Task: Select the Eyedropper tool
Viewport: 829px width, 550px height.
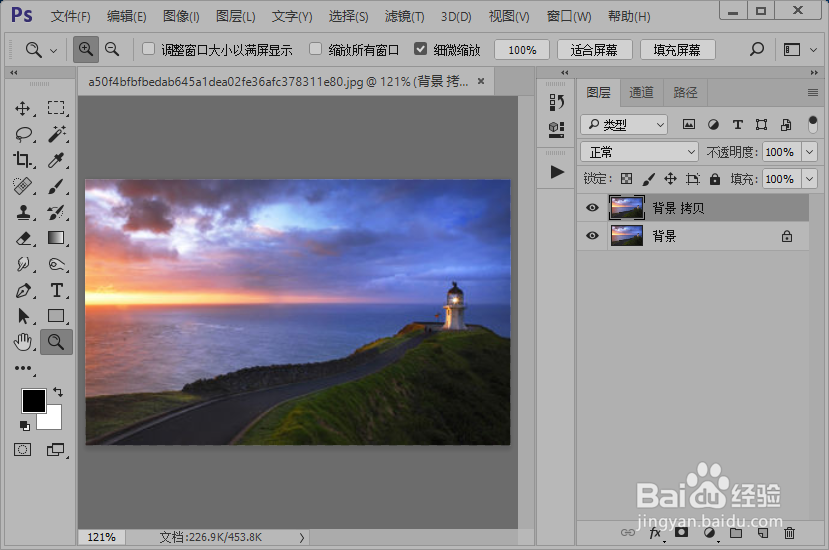Action: (x=56, y=160)
